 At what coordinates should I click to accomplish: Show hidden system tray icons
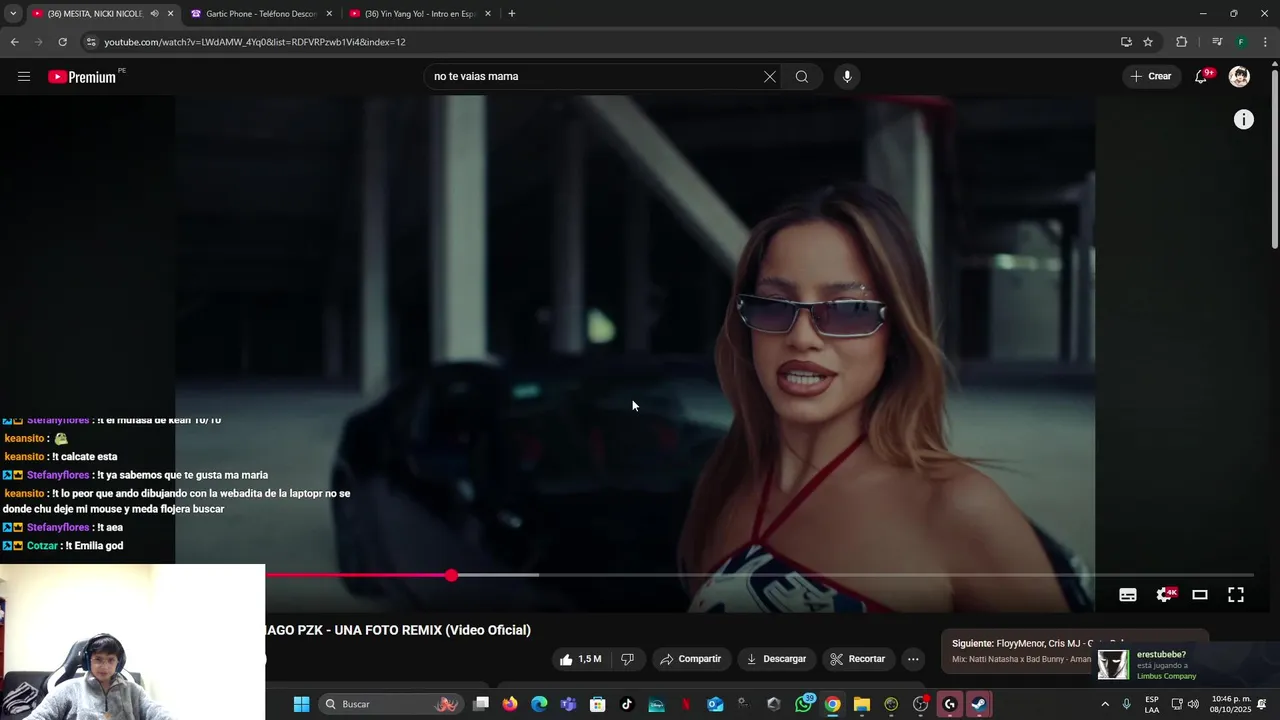[1105, 704]
